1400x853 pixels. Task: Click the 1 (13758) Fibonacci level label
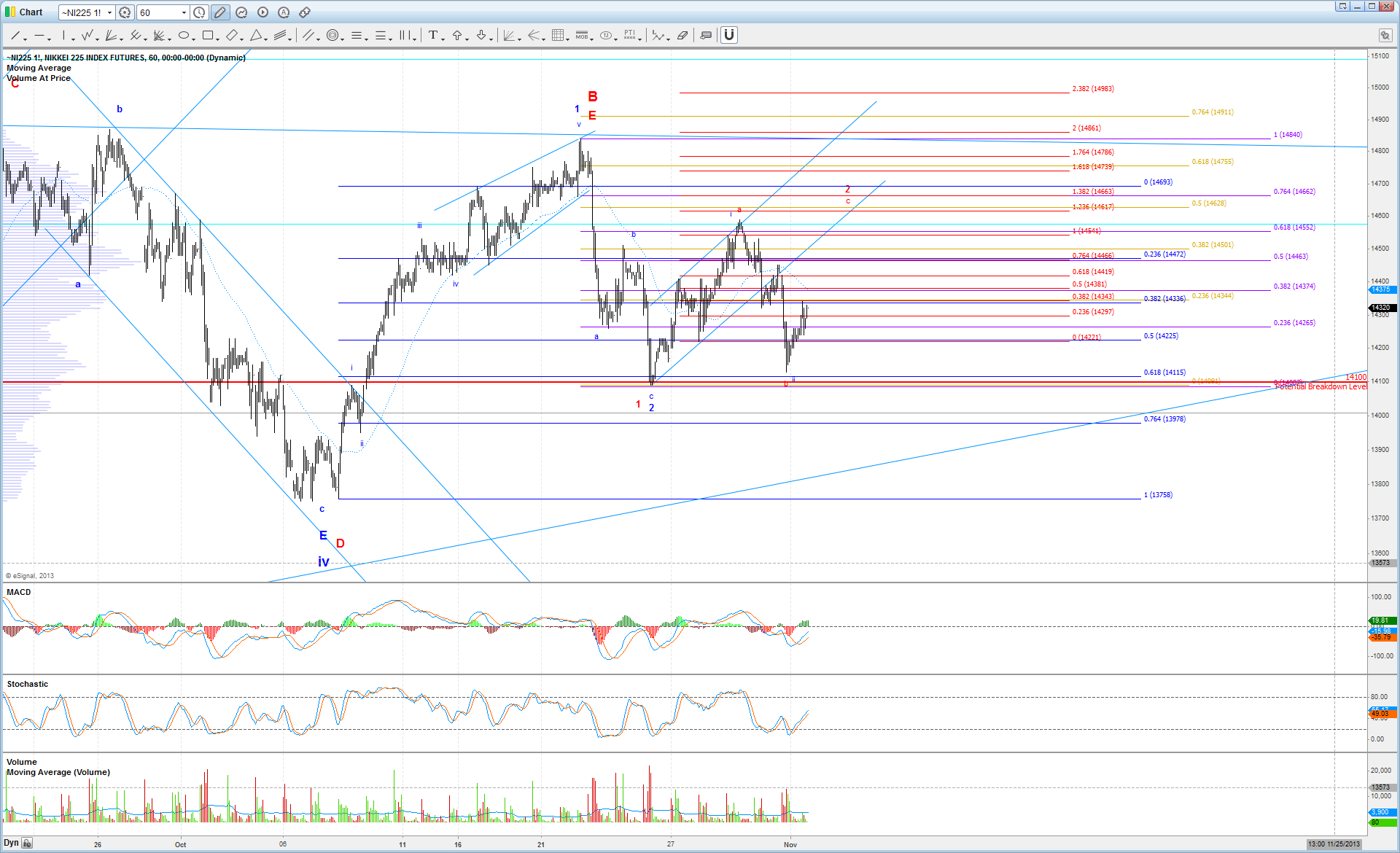coord(1158,495)
